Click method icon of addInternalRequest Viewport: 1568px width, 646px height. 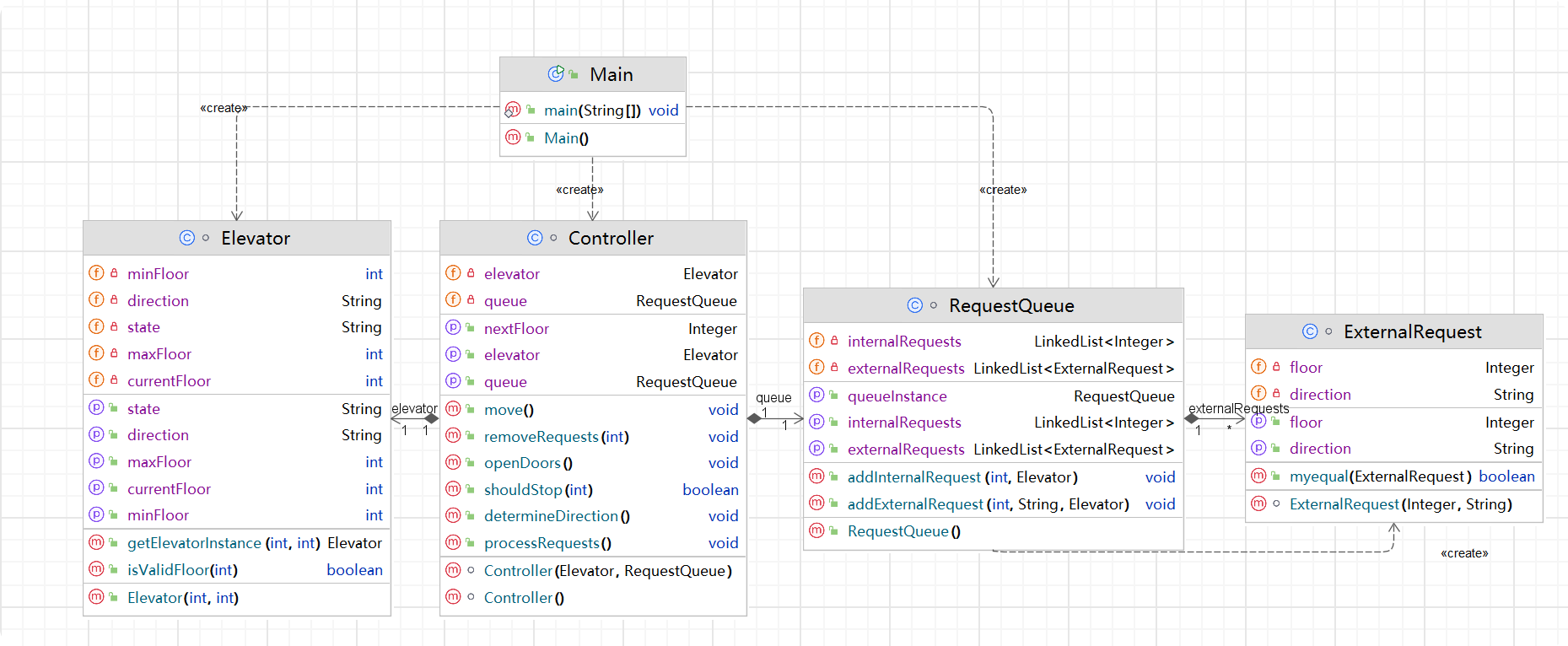(816, 476)
